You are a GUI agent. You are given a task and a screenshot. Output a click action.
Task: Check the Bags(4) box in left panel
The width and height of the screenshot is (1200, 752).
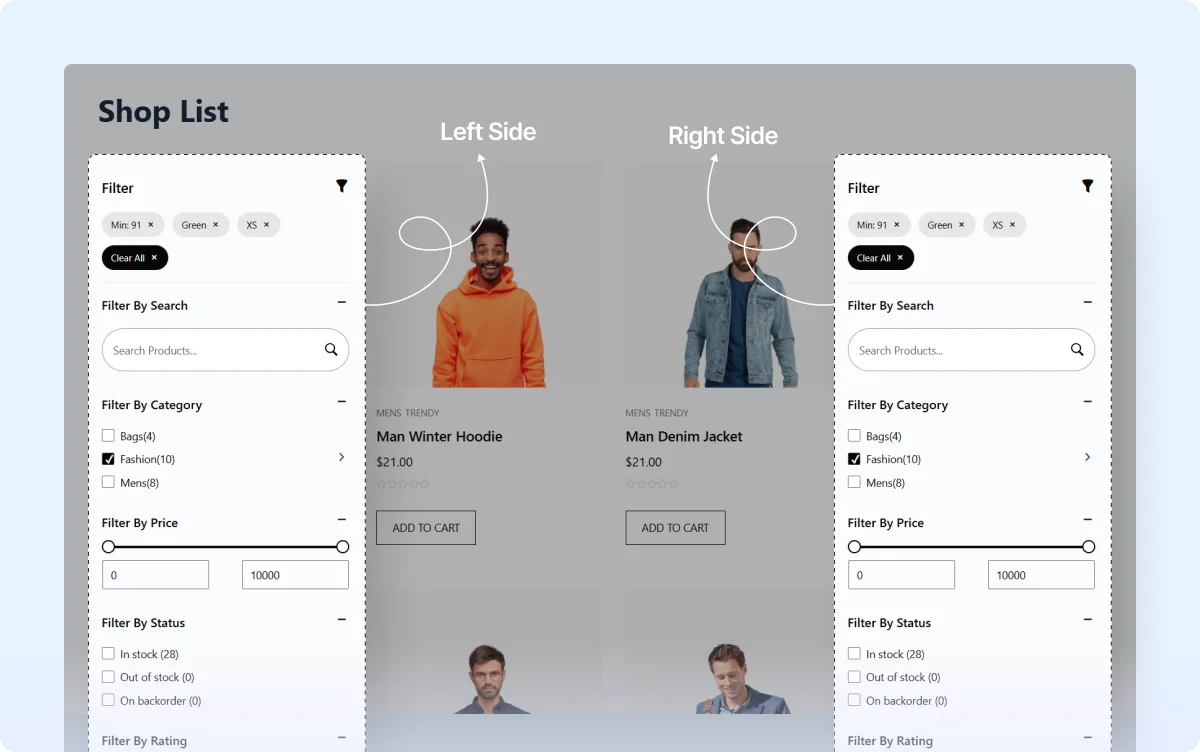pyautogui.click(x=108, y=436)
